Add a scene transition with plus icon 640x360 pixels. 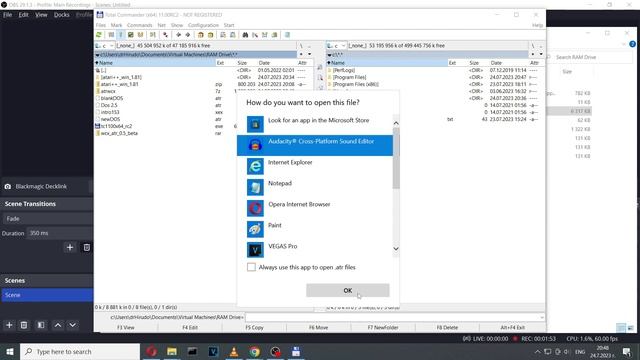(70, 247)
